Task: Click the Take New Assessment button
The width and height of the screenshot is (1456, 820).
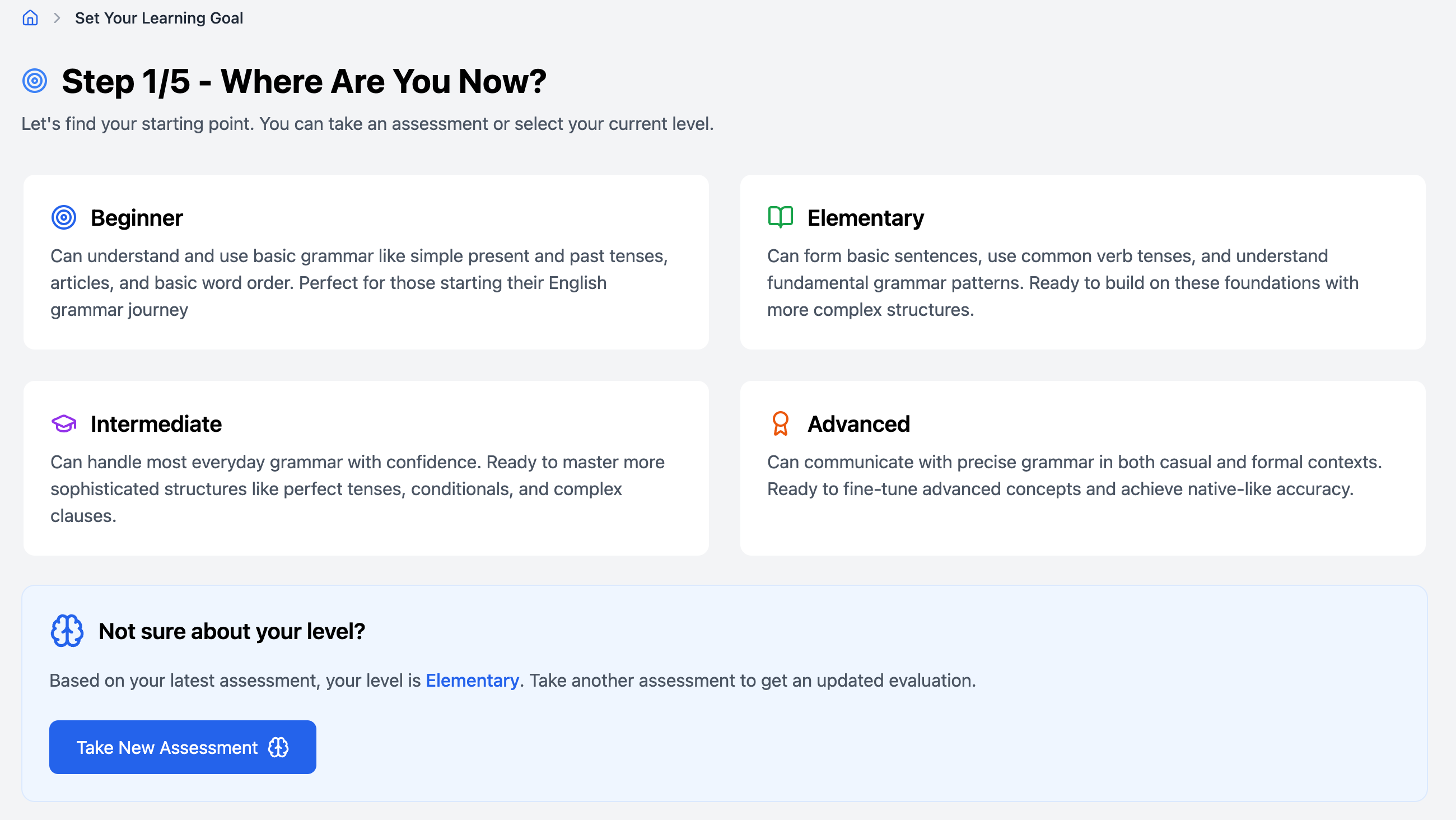Action: click(183, 747)
